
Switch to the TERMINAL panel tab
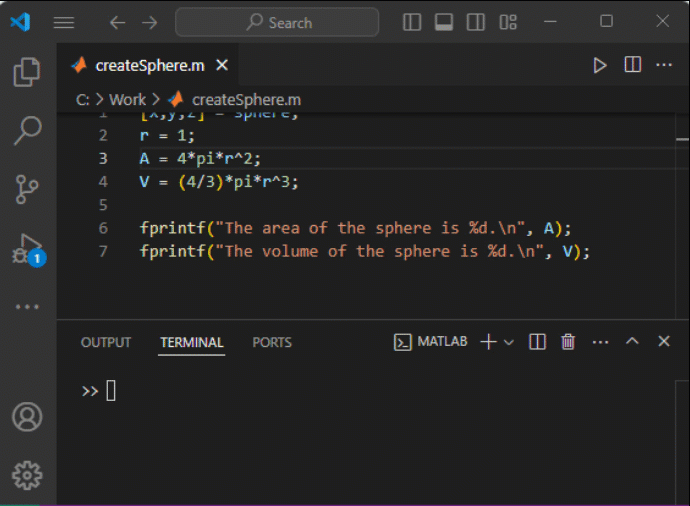coord(191,342)
